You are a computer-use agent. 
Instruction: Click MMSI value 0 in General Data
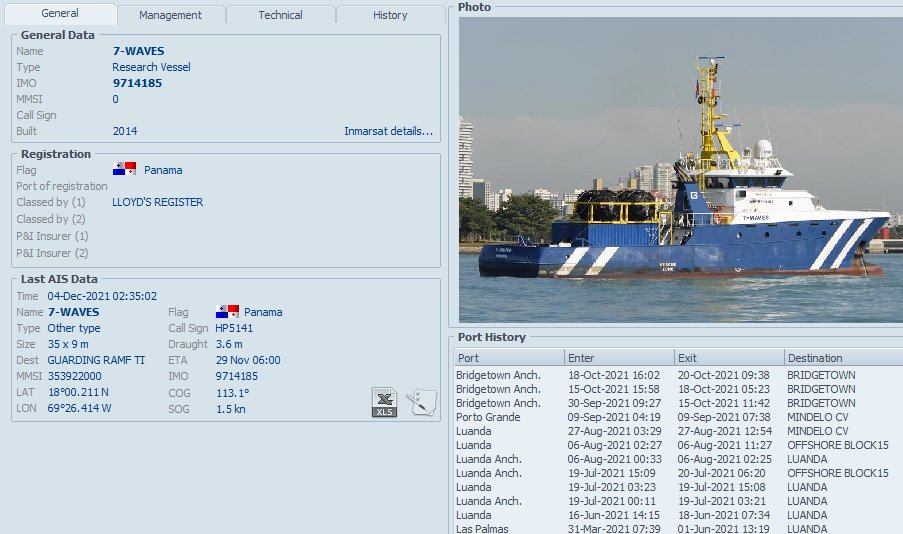[x=115, y=99]
